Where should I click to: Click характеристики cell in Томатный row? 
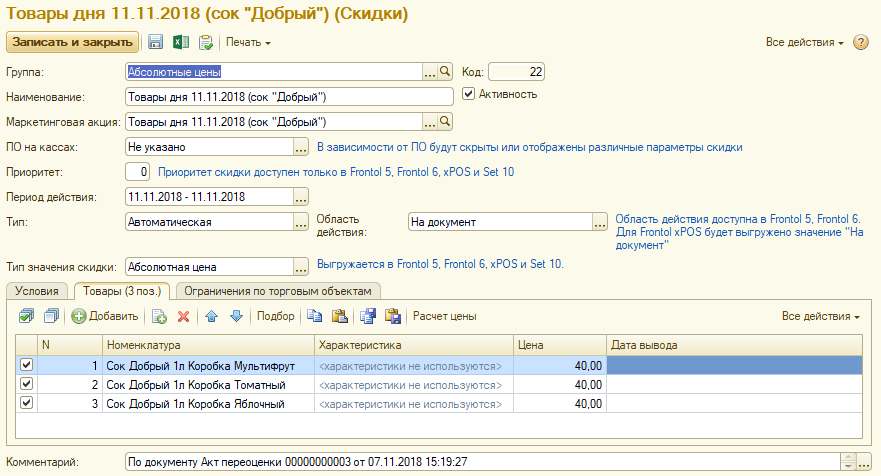click(414, 385)
